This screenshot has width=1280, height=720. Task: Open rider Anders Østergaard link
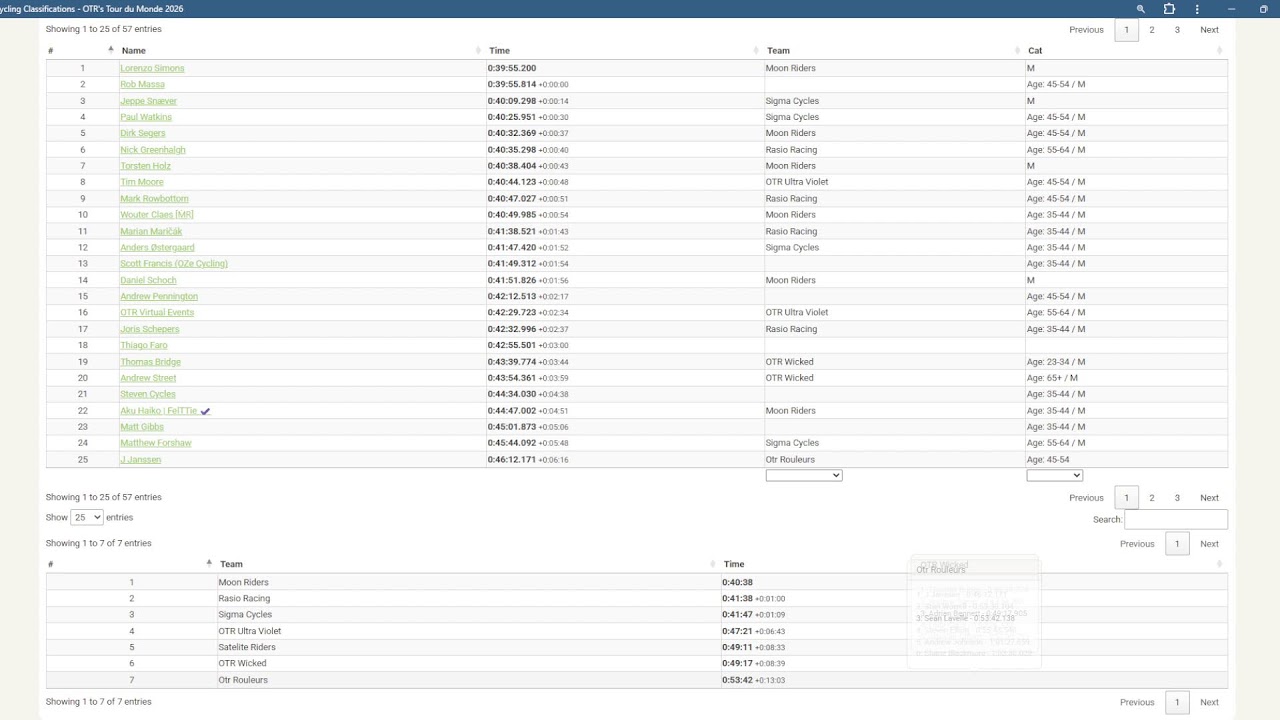(x=157, y=248)
